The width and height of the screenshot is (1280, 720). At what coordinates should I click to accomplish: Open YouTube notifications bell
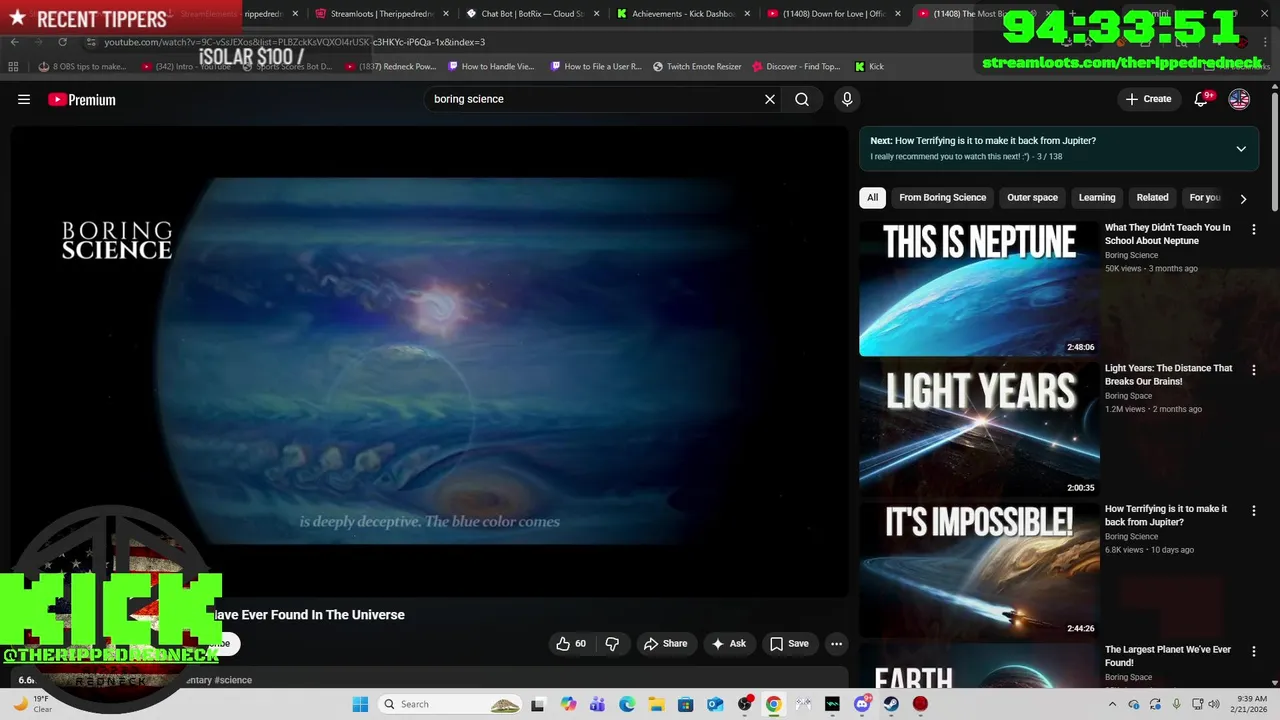pyautogui.click(x=1202, y=99)
